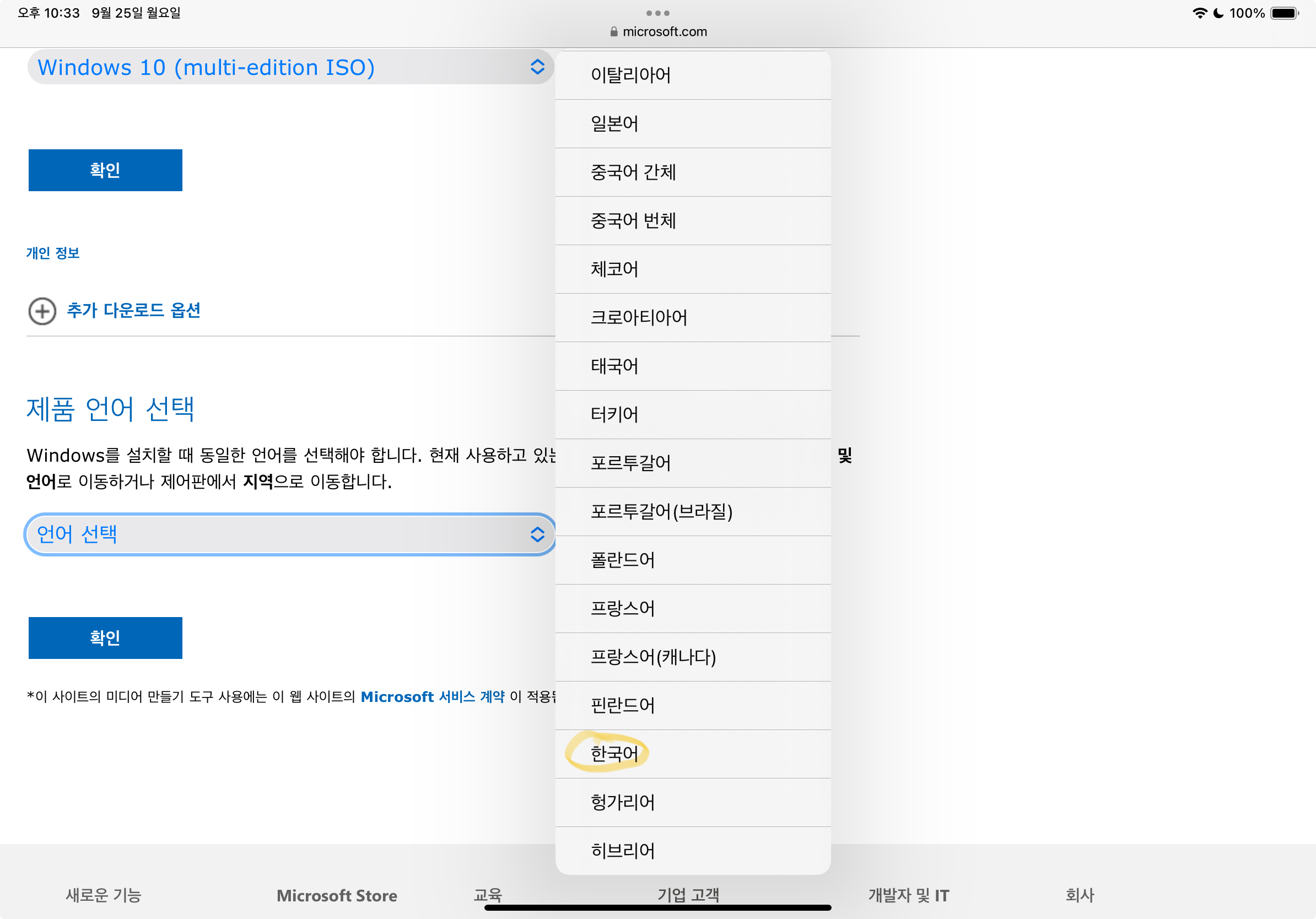Image resolution: width=1316 pixels, height=919 pixels.
Task: Expand 추가 다운로드 옵션 plus icon
Action: pos(42,311)
